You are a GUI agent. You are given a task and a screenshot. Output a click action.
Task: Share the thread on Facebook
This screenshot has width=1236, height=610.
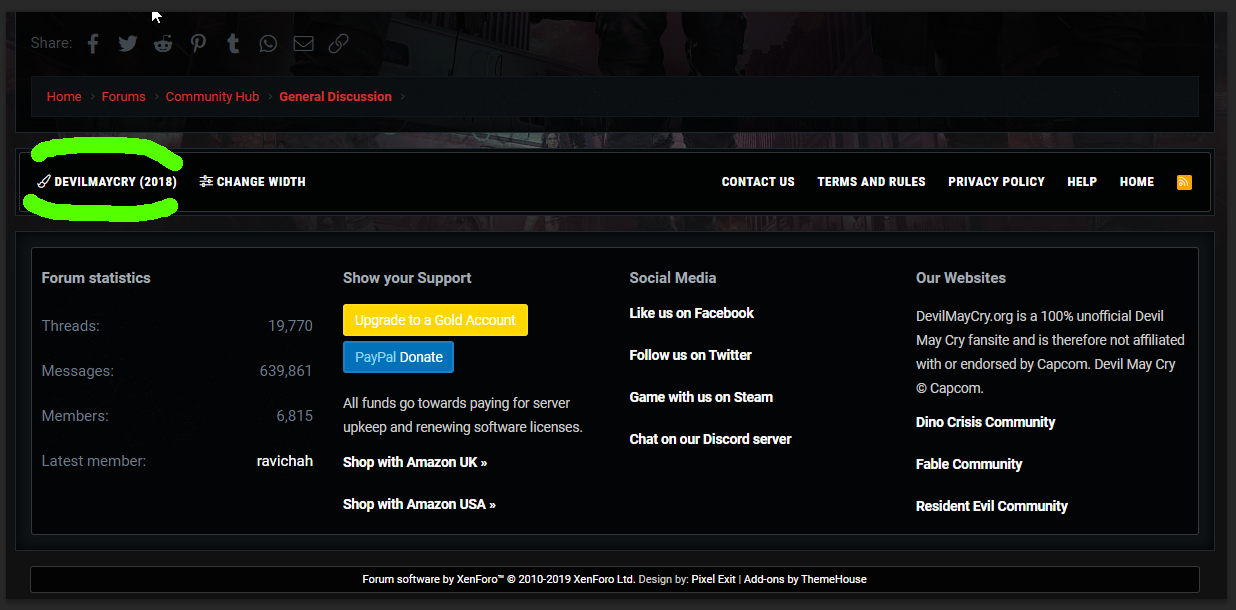[93, 43]
